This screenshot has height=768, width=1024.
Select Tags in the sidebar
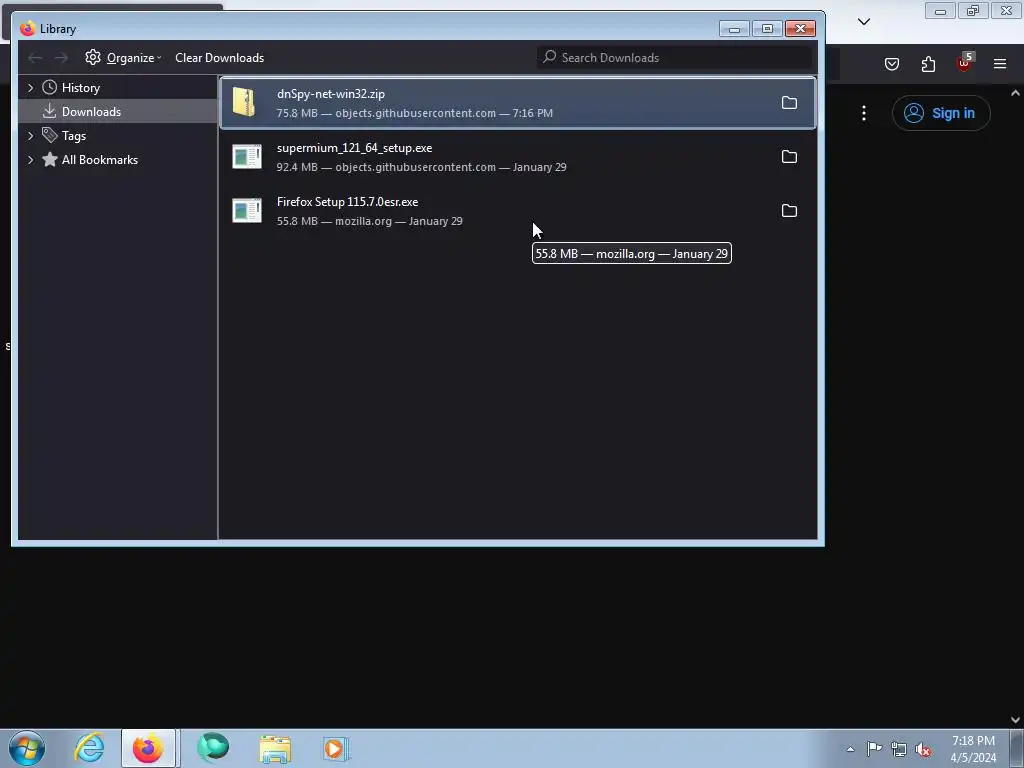click(x=74, y=136)
